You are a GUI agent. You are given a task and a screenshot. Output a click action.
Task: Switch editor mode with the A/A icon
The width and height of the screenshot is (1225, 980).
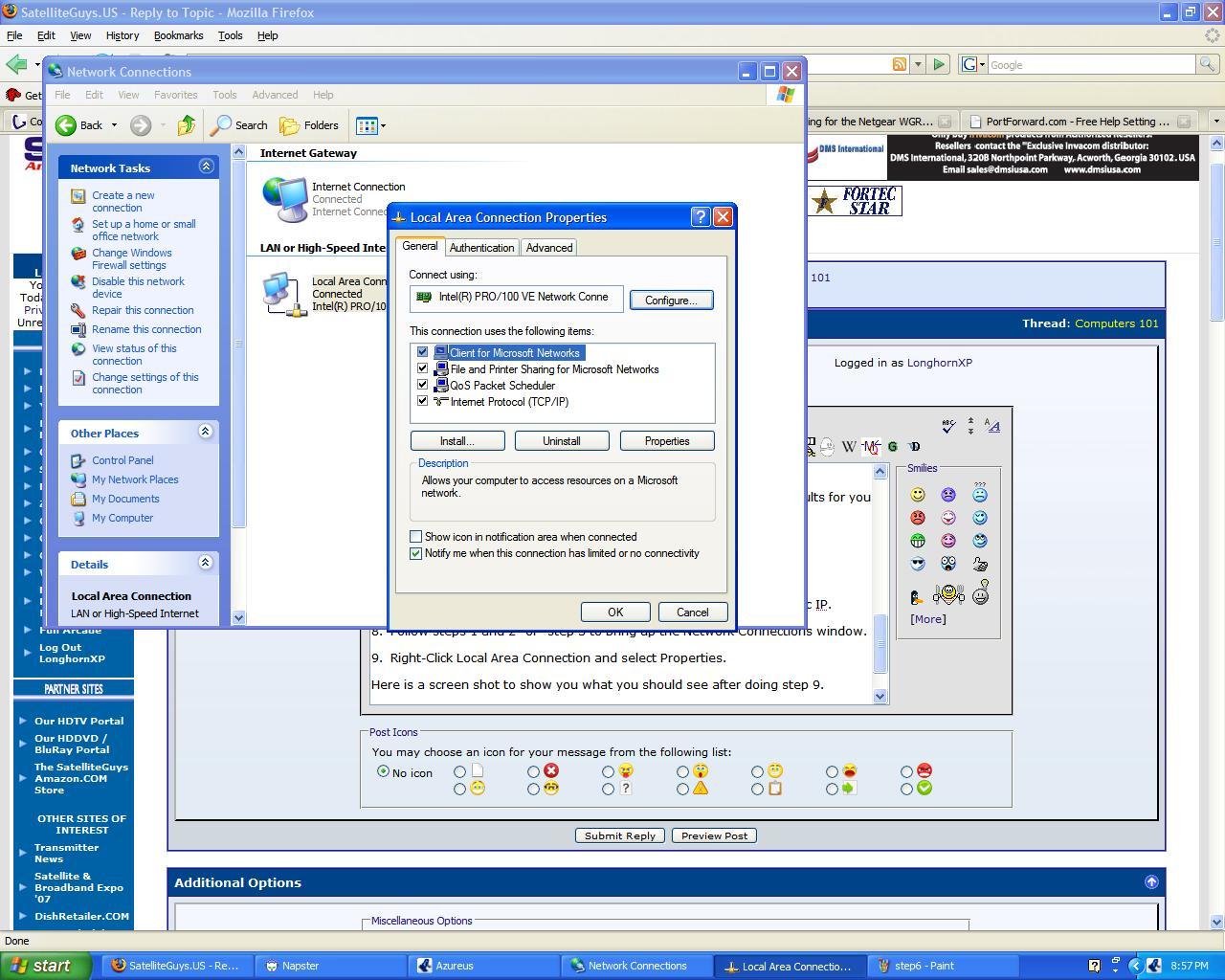point(992,426)
